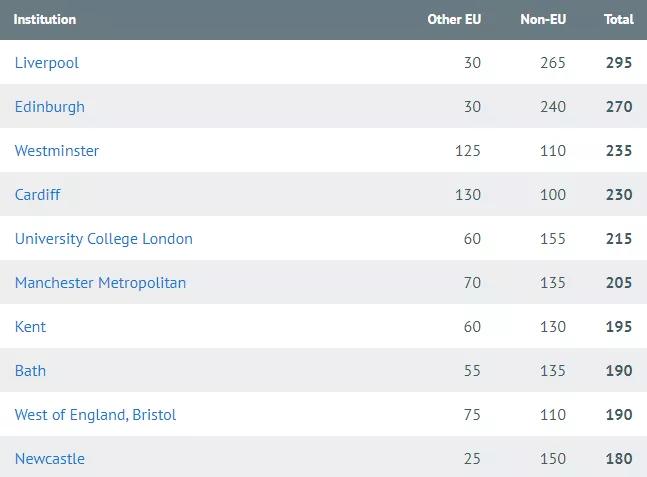Viewport: 647px width, 477px height.
Task: Open the Cardiff institution link
Action: tap(38, 195)
